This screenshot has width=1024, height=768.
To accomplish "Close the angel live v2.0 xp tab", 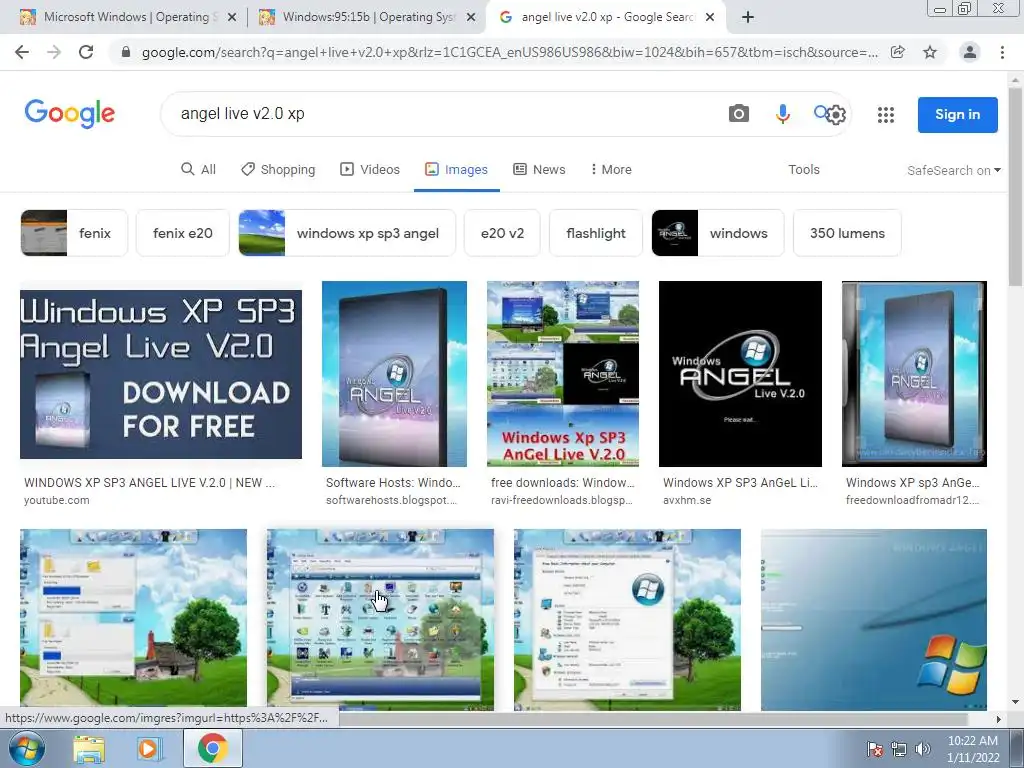I will [710, 18].
